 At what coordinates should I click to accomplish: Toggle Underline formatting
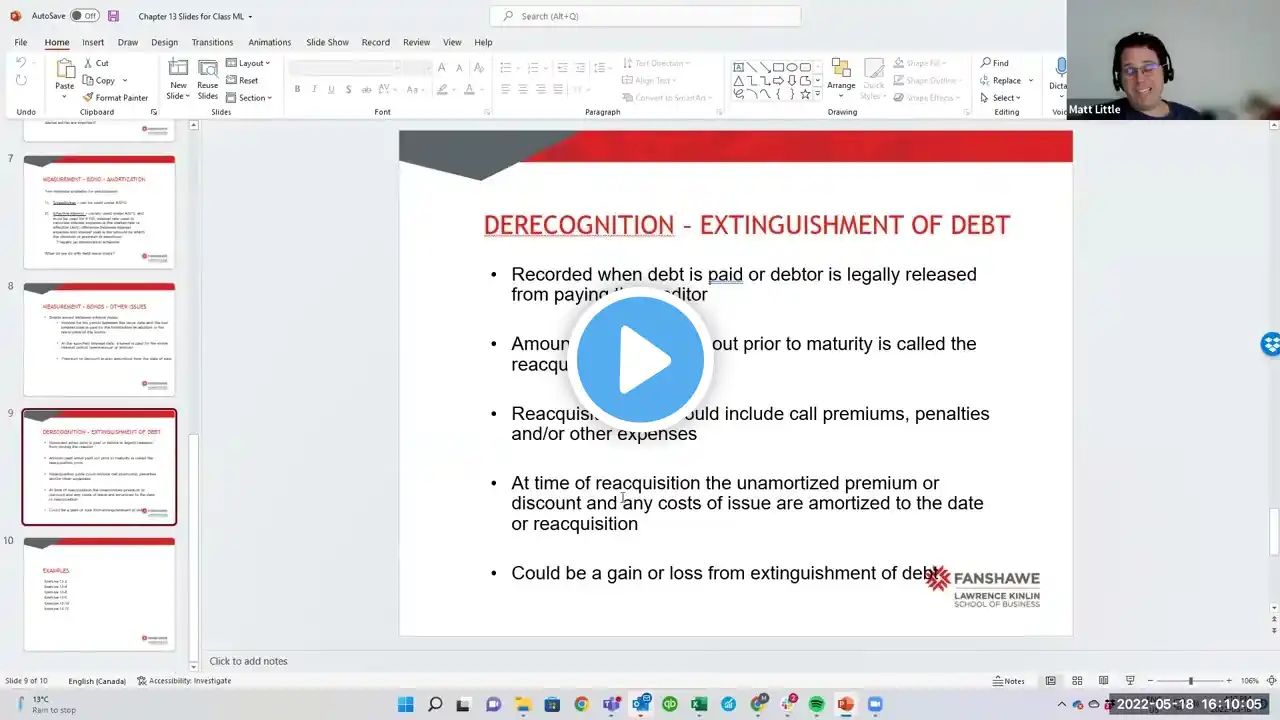(x=331, y=89)
